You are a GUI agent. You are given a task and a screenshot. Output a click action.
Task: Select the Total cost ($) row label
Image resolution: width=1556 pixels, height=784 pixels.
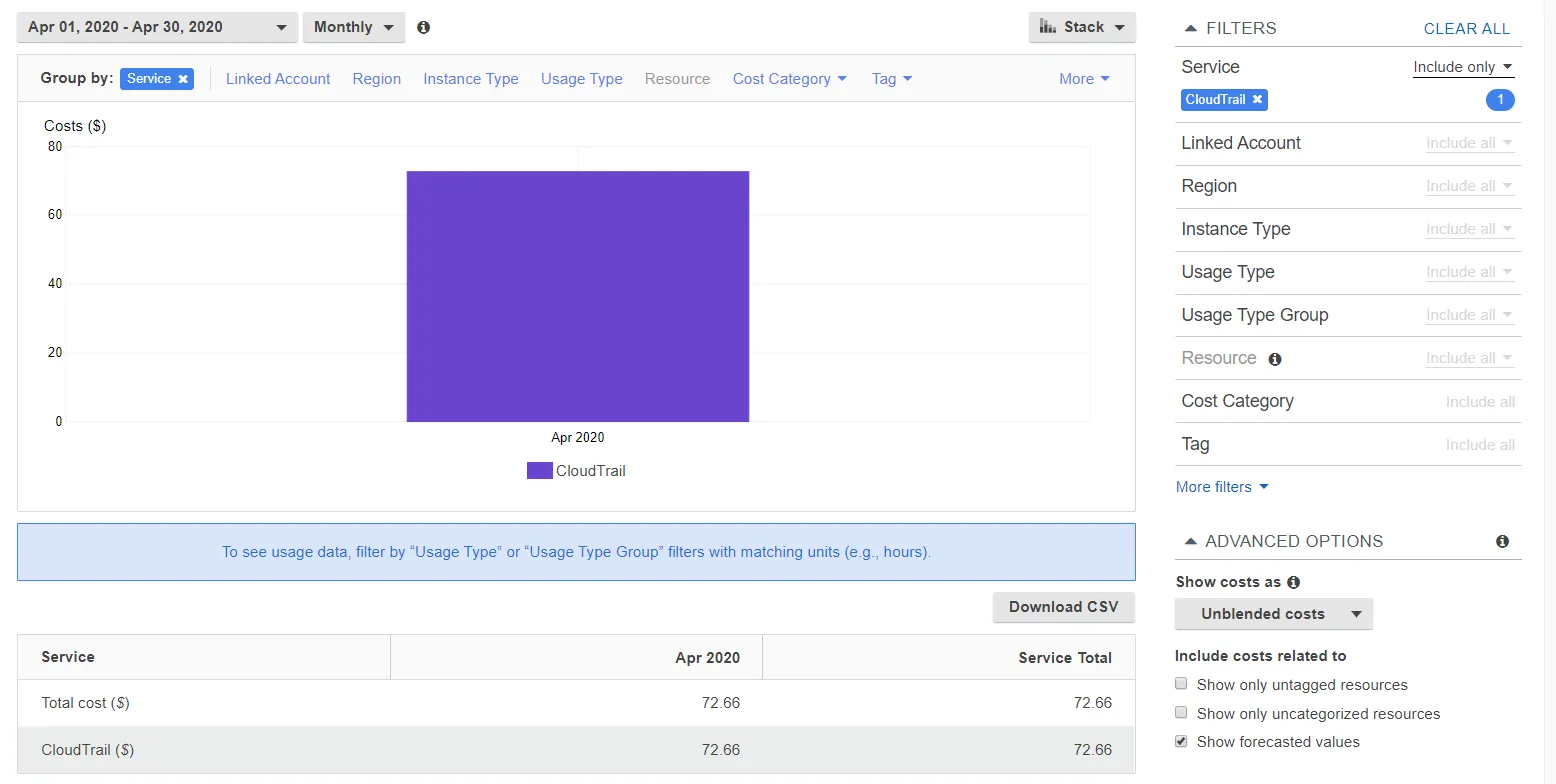[x=85, y=703]
